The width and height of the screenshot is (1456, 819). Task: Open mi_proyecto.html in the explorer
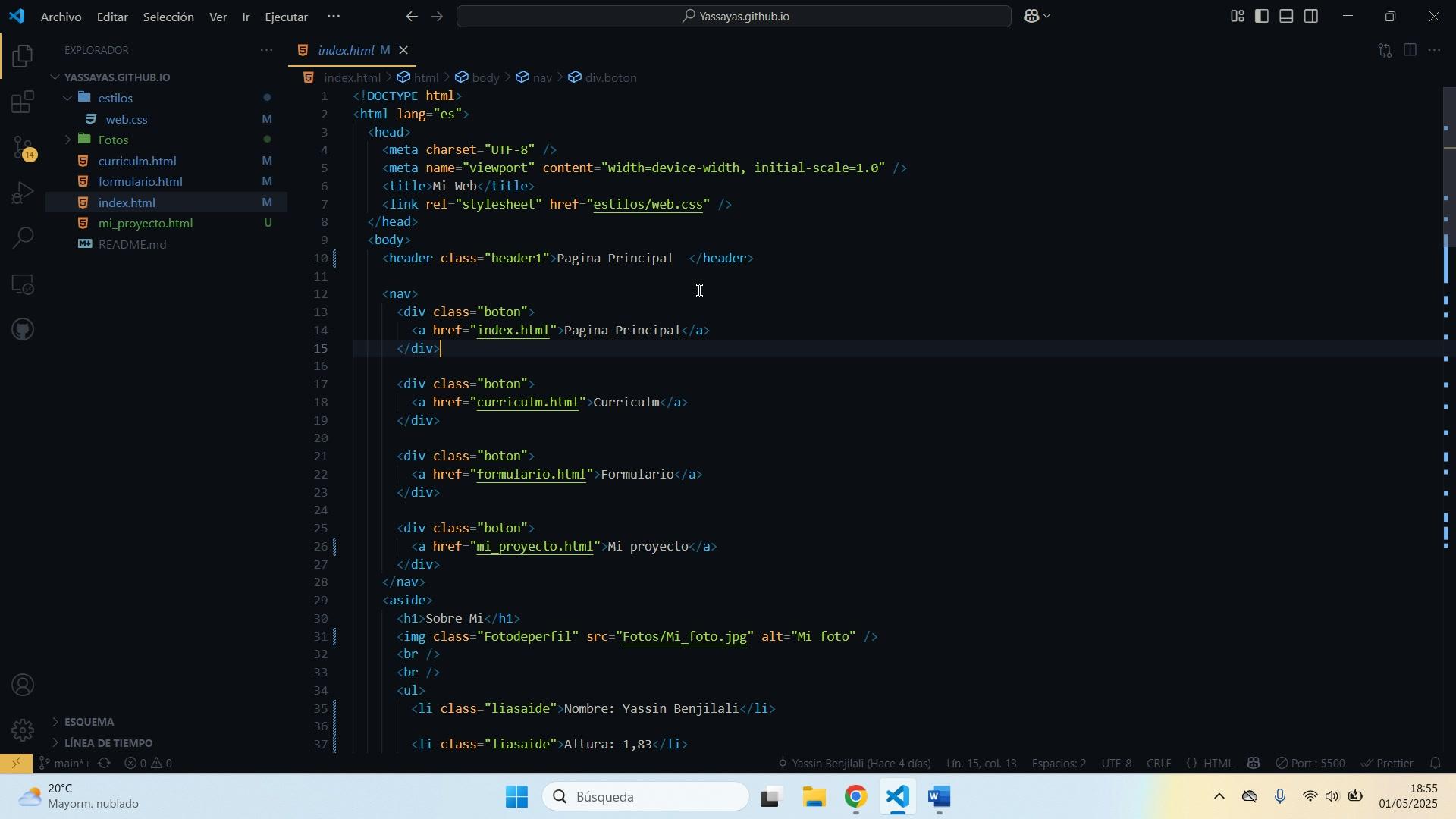(145, 224)
